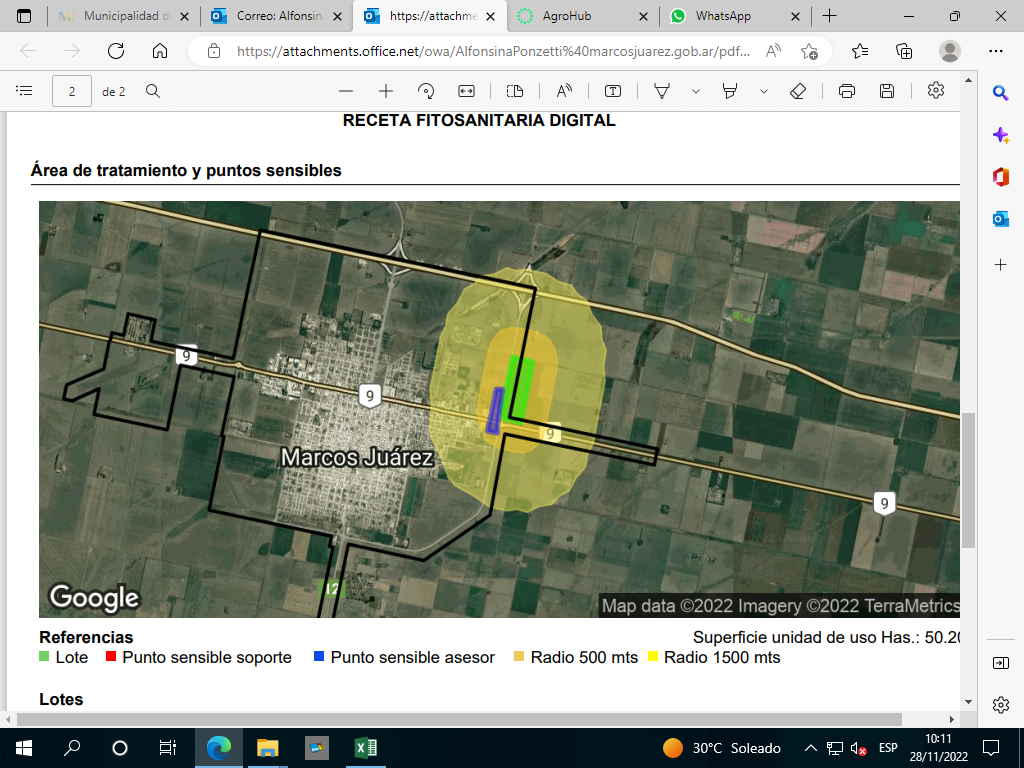Toggle the Add text tool
The height and width of the screenshot is (768, 1024).
[613, 91]
